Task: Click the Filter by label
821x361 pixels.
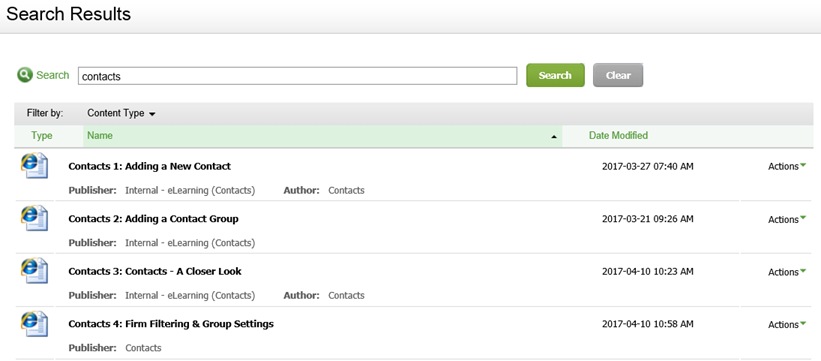Action: click(x=45, y=113)
